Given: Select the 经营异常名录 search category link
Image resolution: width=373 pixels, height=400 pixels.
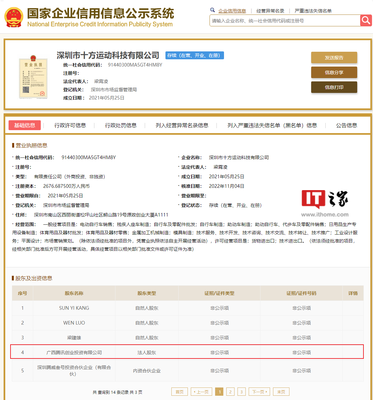Looking at the screenshot, I should (x=270, y=11).
